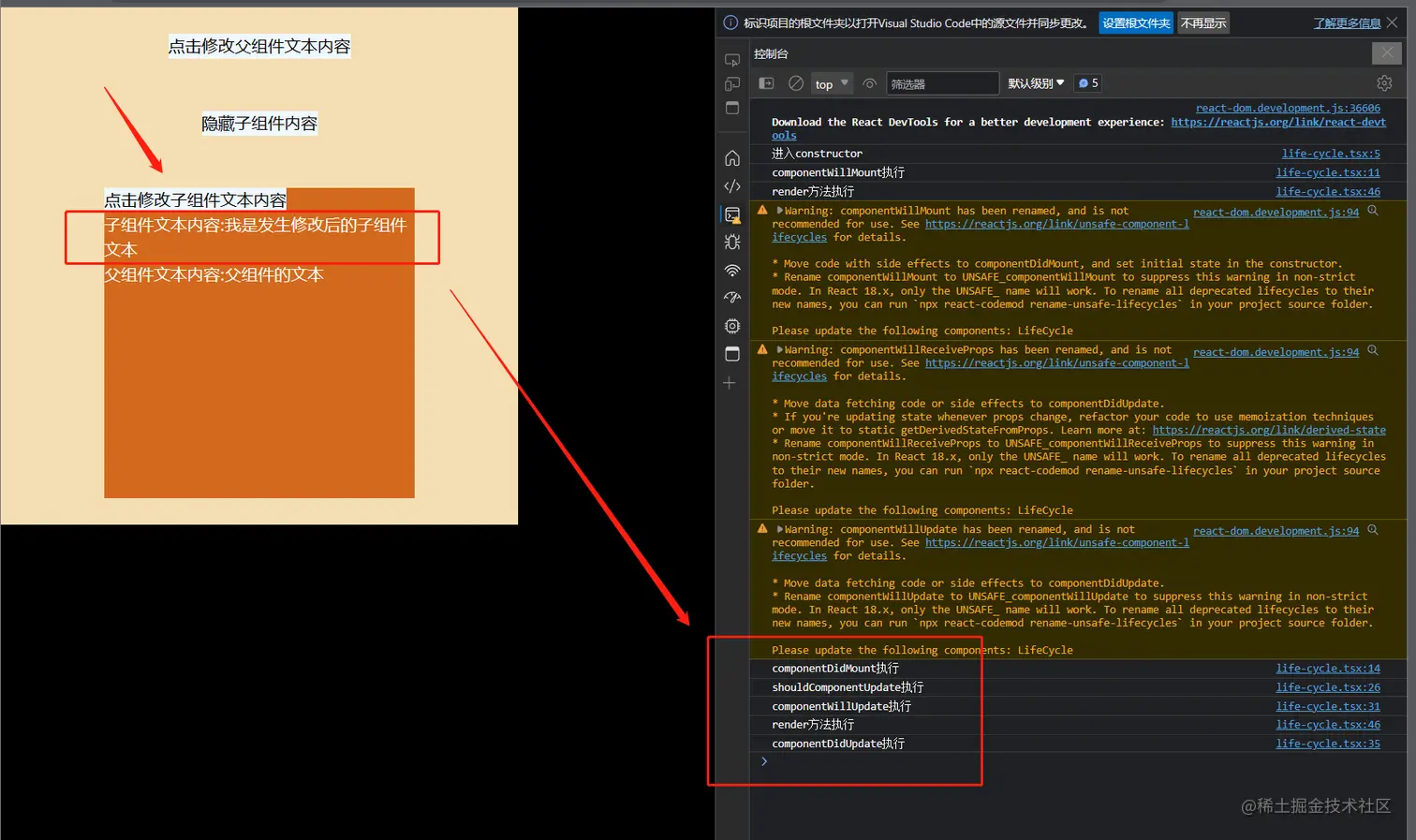1416x840 pixels.
Task: Close the console drawer with the X button
Action: click(1387, 52)
